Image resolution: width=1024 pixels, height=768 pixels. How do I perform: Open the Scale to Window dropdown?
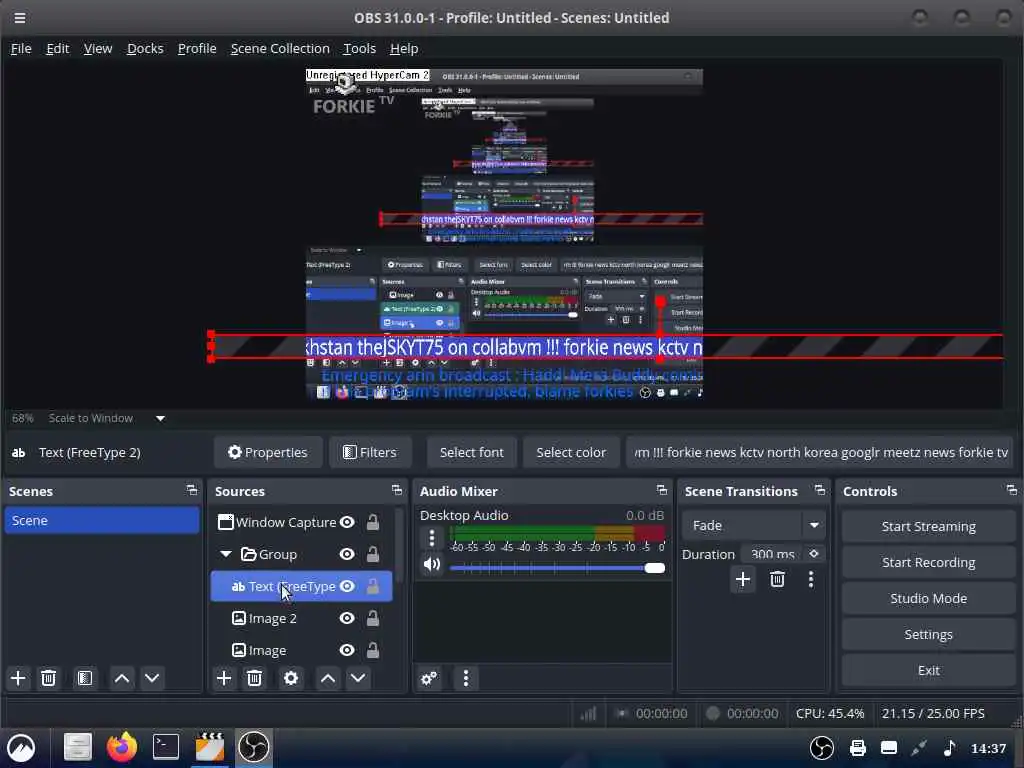coord(160,418)
